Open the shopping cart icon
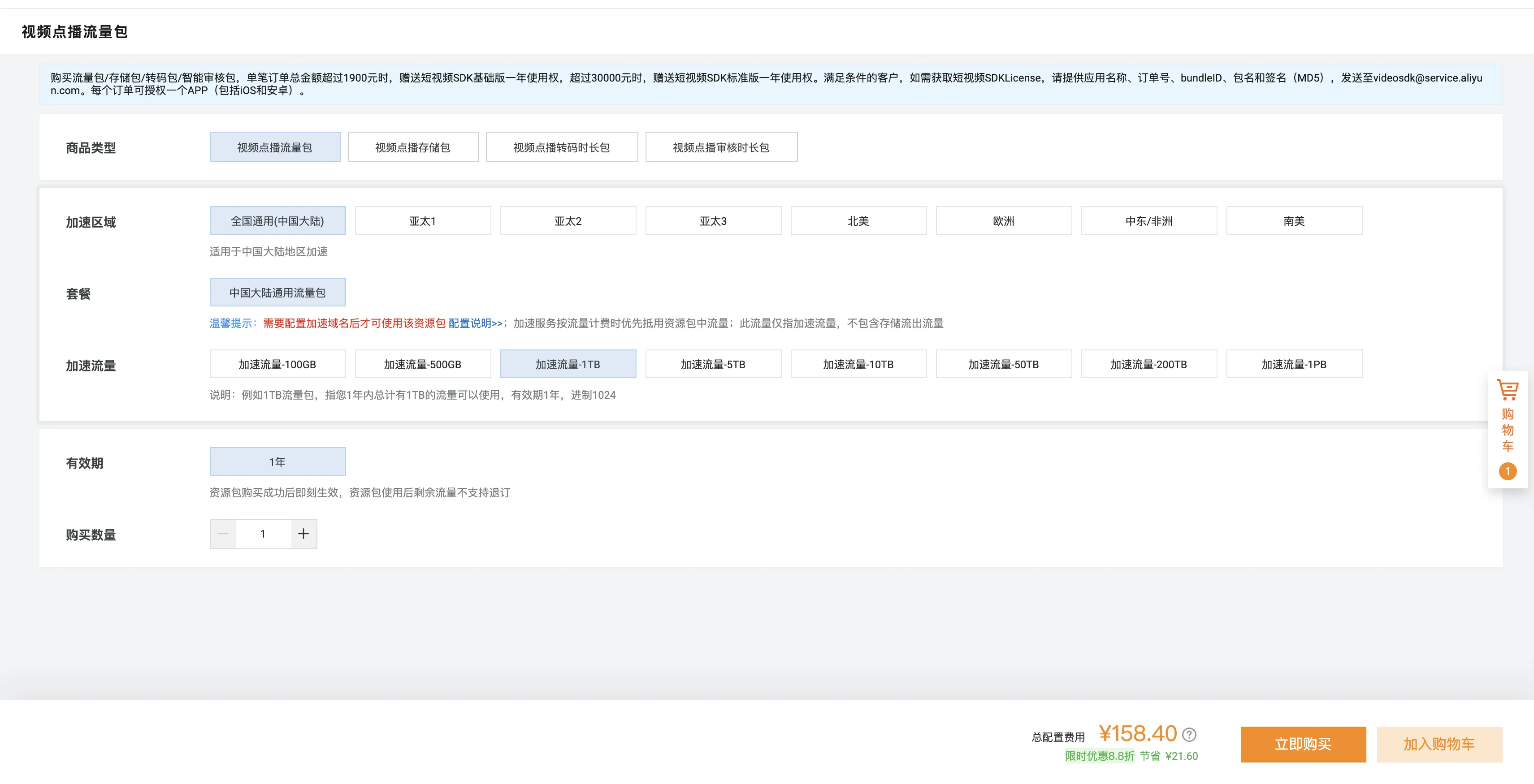The width and height of the screenshot is (1534, 784). click(1507, 390)
